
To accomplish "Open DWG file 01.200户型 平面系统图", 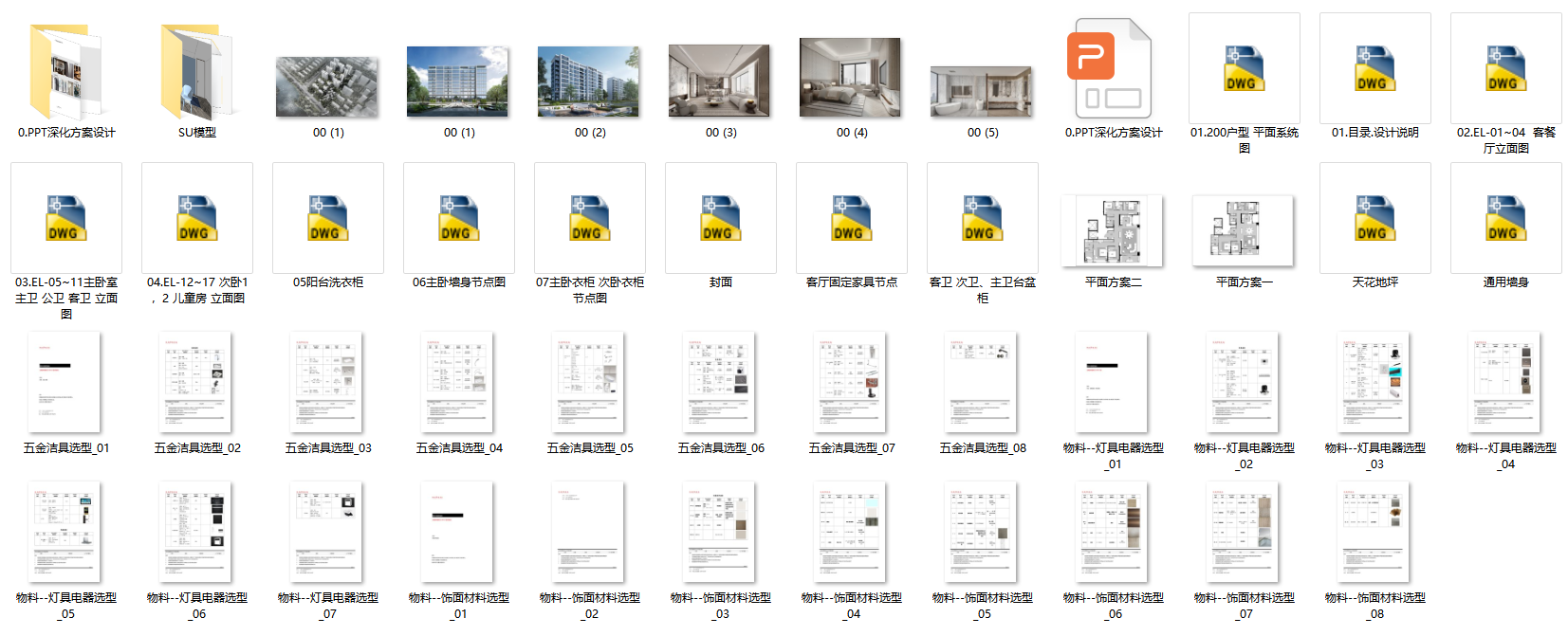I will click(1244, 68).
